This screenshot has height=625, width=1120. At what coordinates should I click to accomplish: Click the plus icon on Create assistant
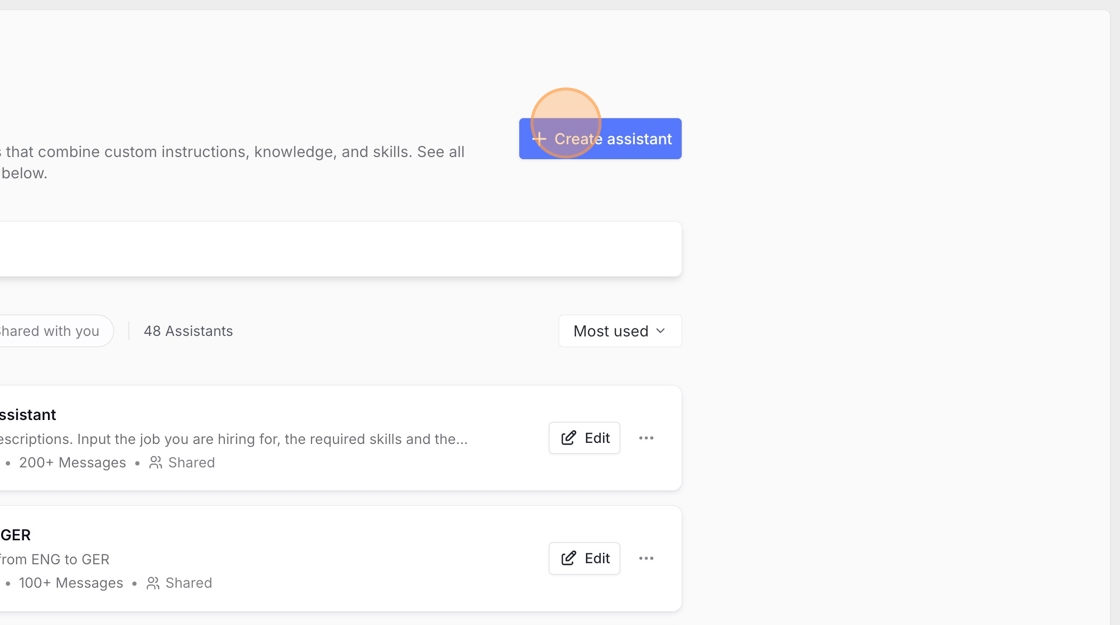[540, 139]
